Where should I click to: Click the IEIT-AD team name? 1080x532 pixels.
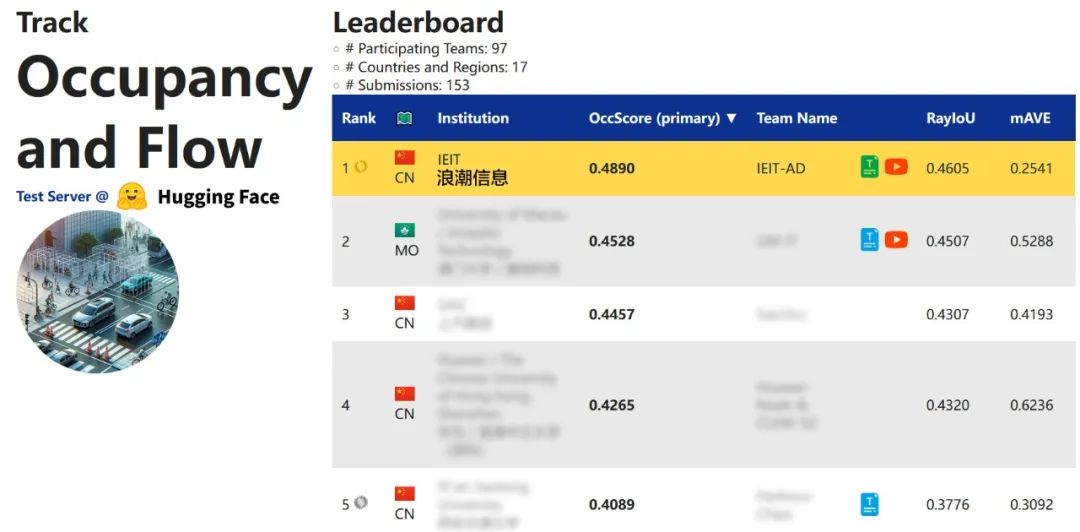click(x=781, y=168)
